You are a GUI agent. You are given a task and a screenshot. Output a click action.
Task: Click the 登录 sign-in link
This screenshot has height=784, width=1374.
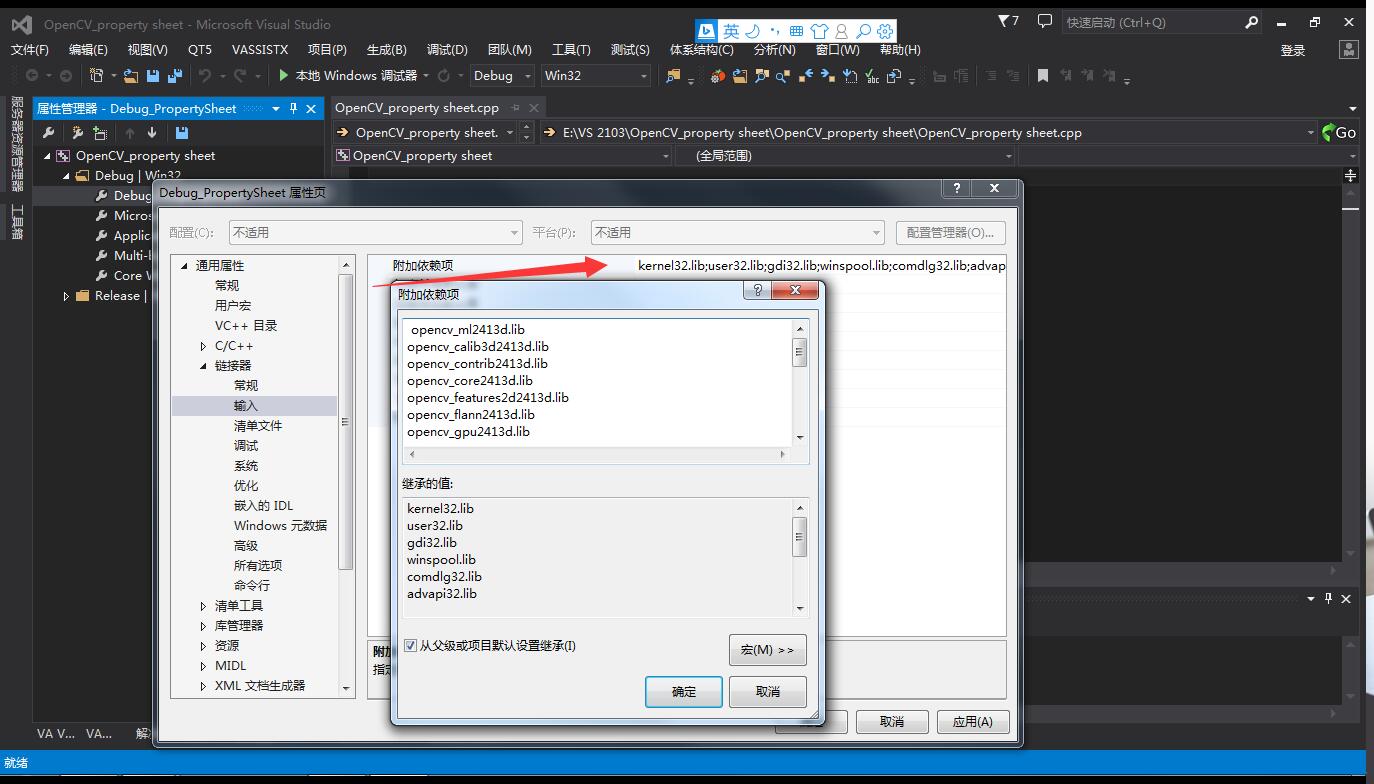pyautogui.click(x=1293, y=50)
